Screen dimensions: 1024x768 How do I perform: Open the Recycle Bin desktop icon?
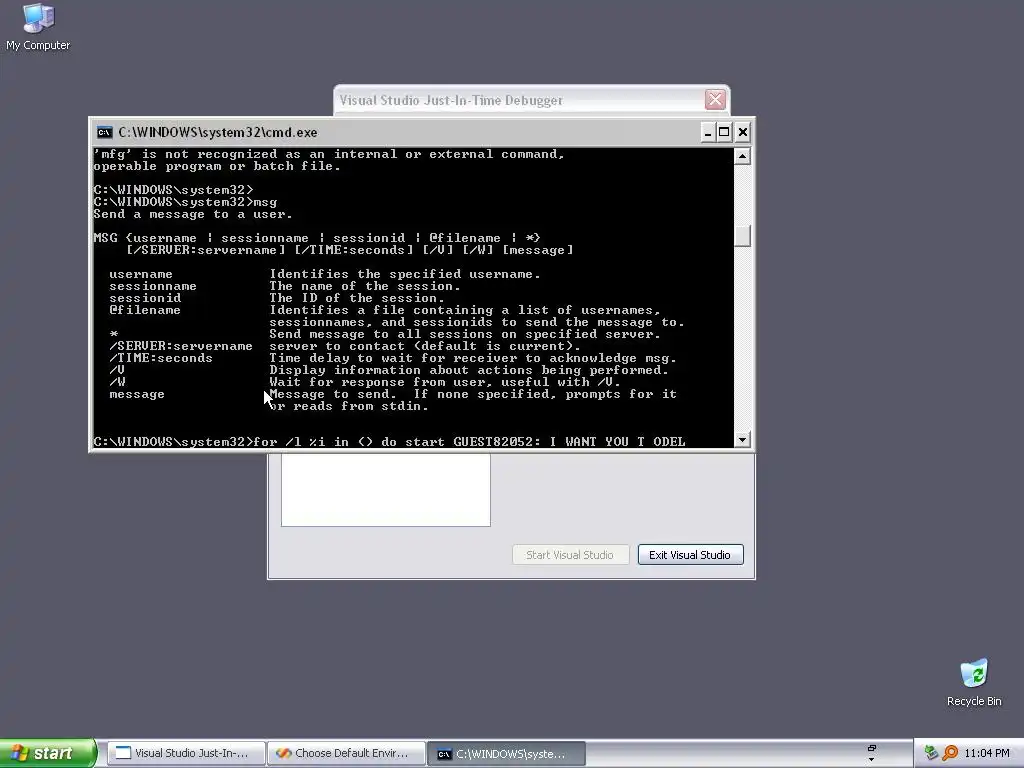tap(974, 683)
